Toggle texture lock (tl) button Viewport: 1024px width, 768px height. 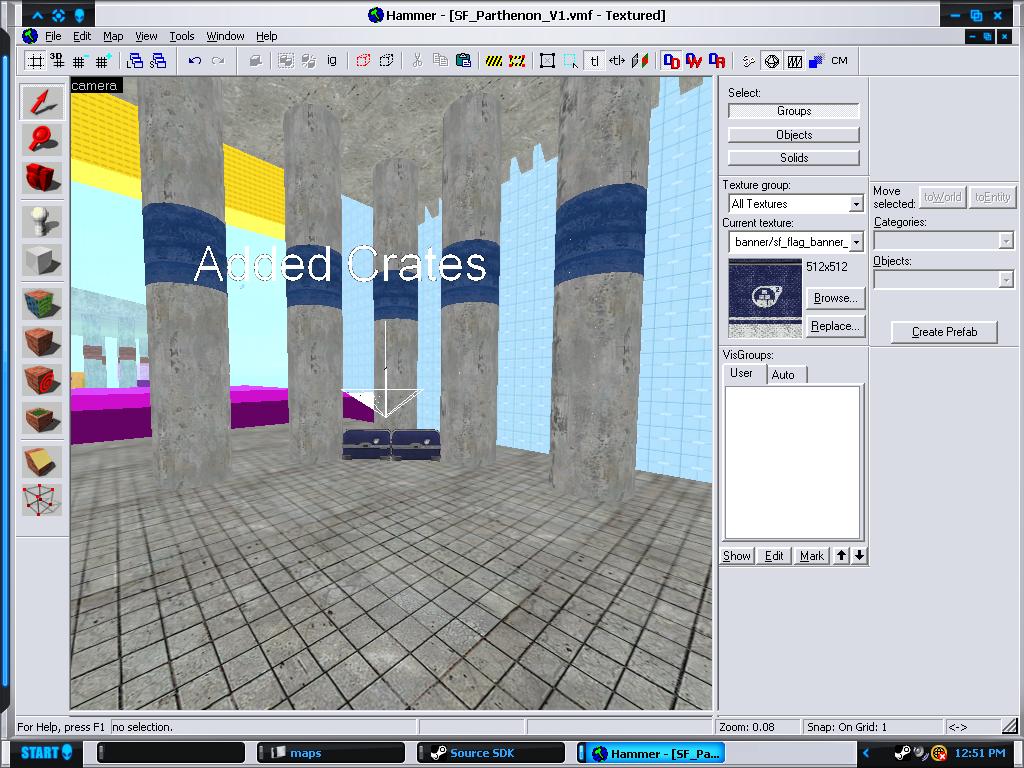[594, 61]
